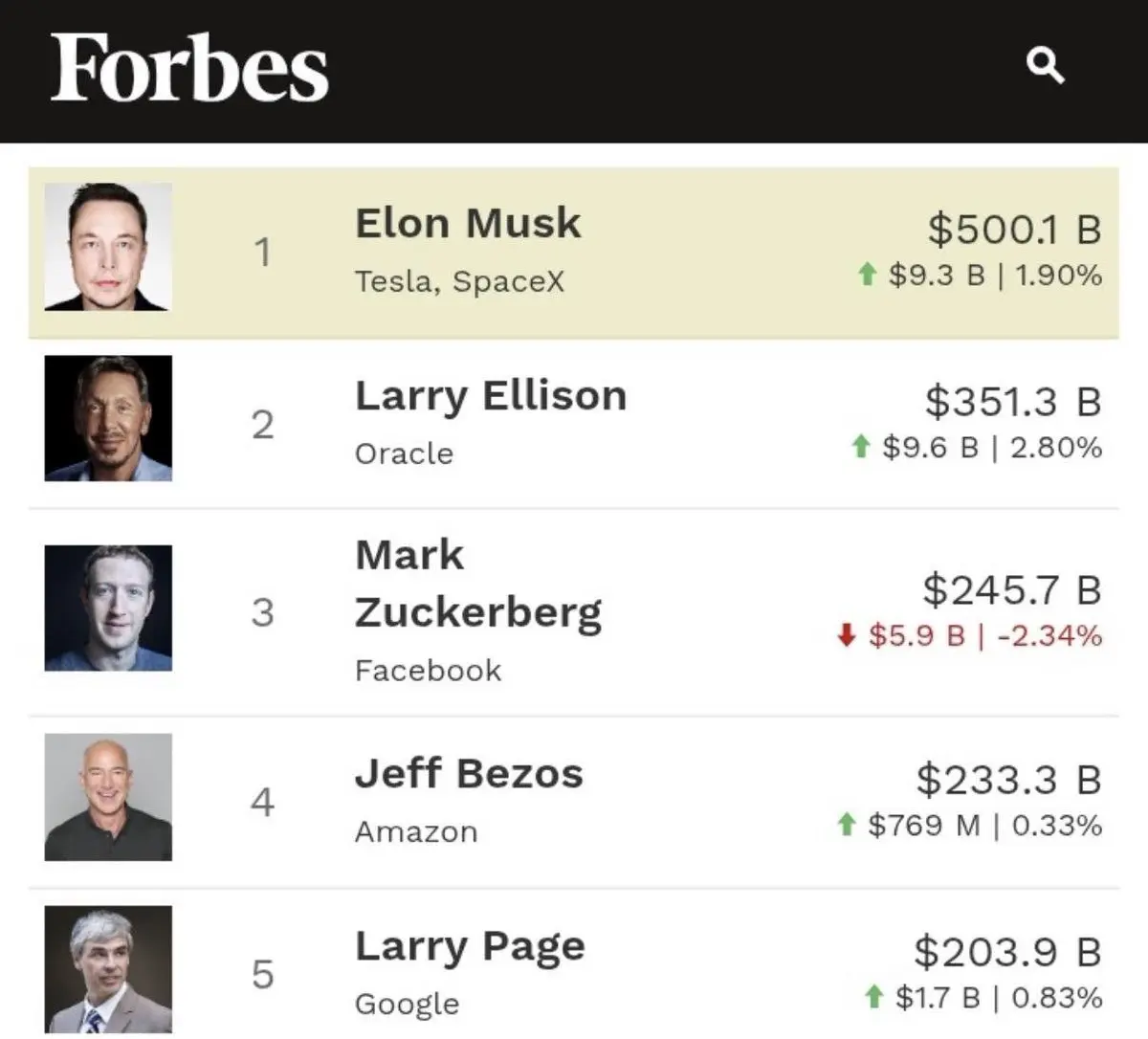Click the search magnifier icon
The image size is (1148, 1039).
tap(1045, 66)
